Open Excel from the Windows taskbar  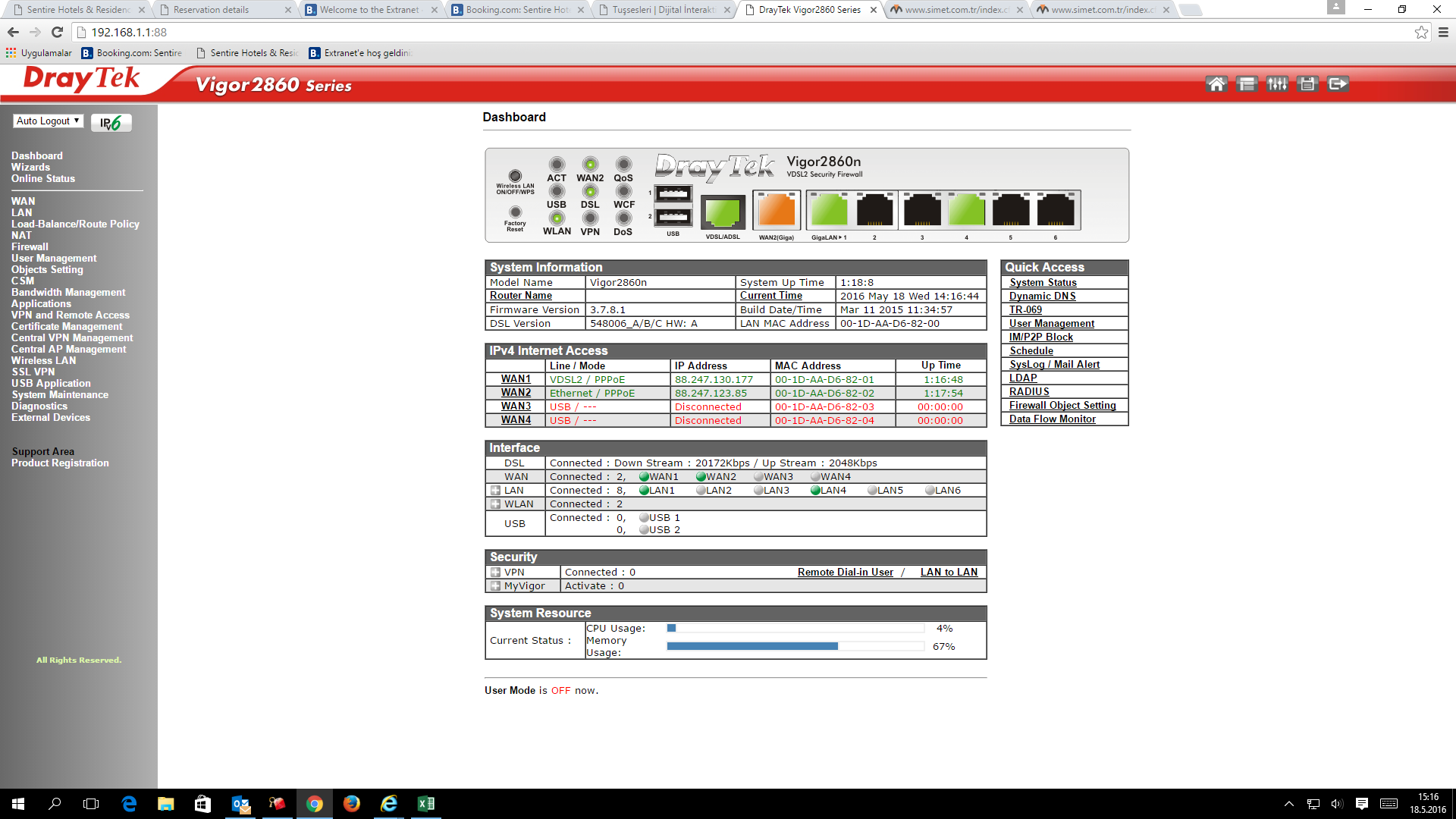tap(425, 804)
